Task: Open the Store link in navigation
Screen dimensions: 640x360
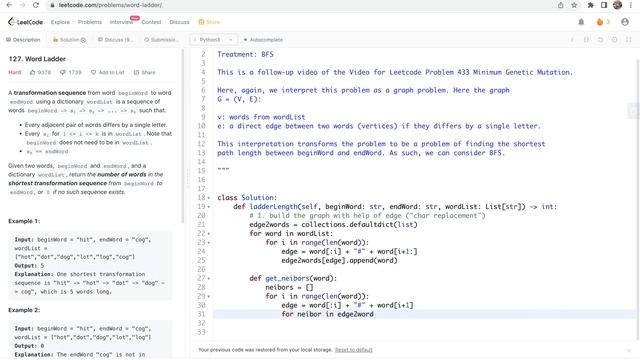Action: point(209,22)
